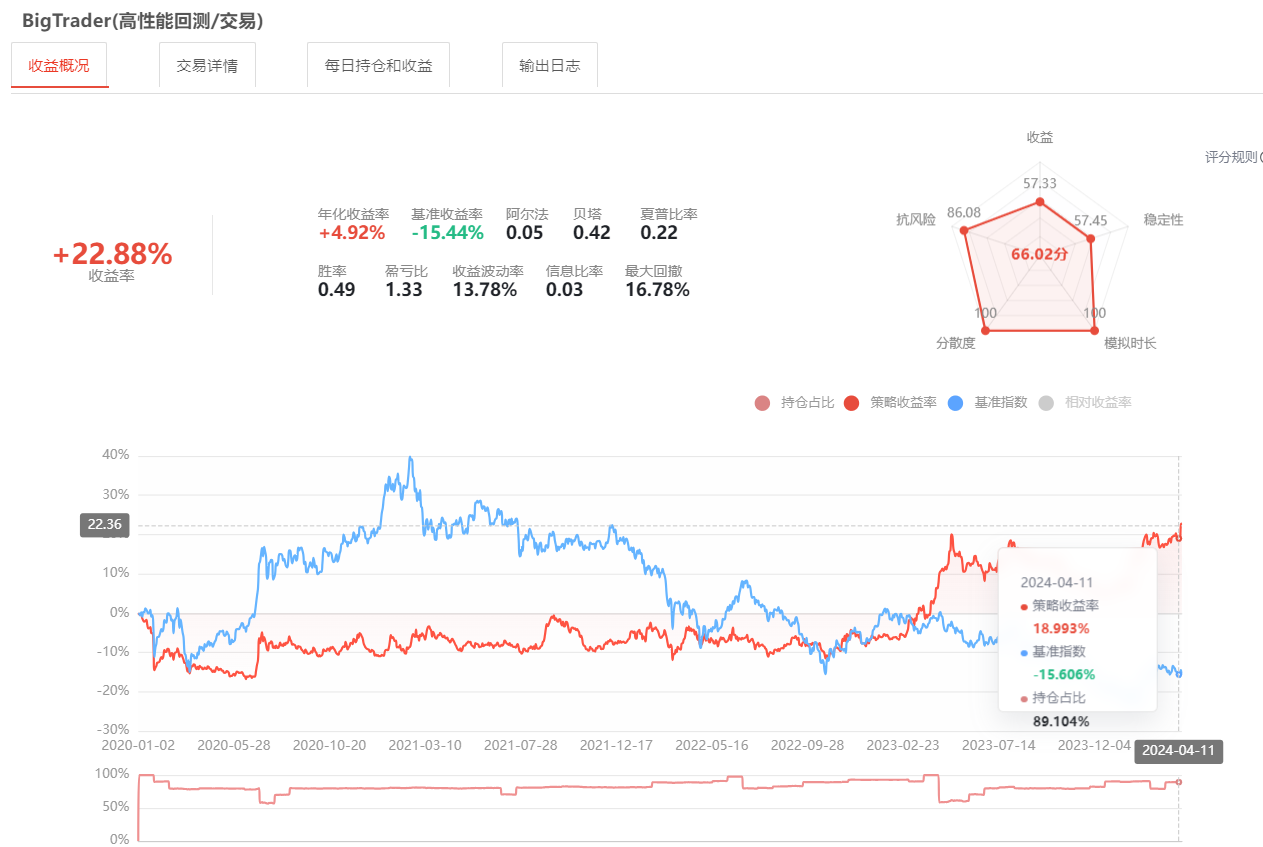1263x847 pixels.
Task: Toggle the 持仓占比 legend series
Action: (x=795, y=402)
